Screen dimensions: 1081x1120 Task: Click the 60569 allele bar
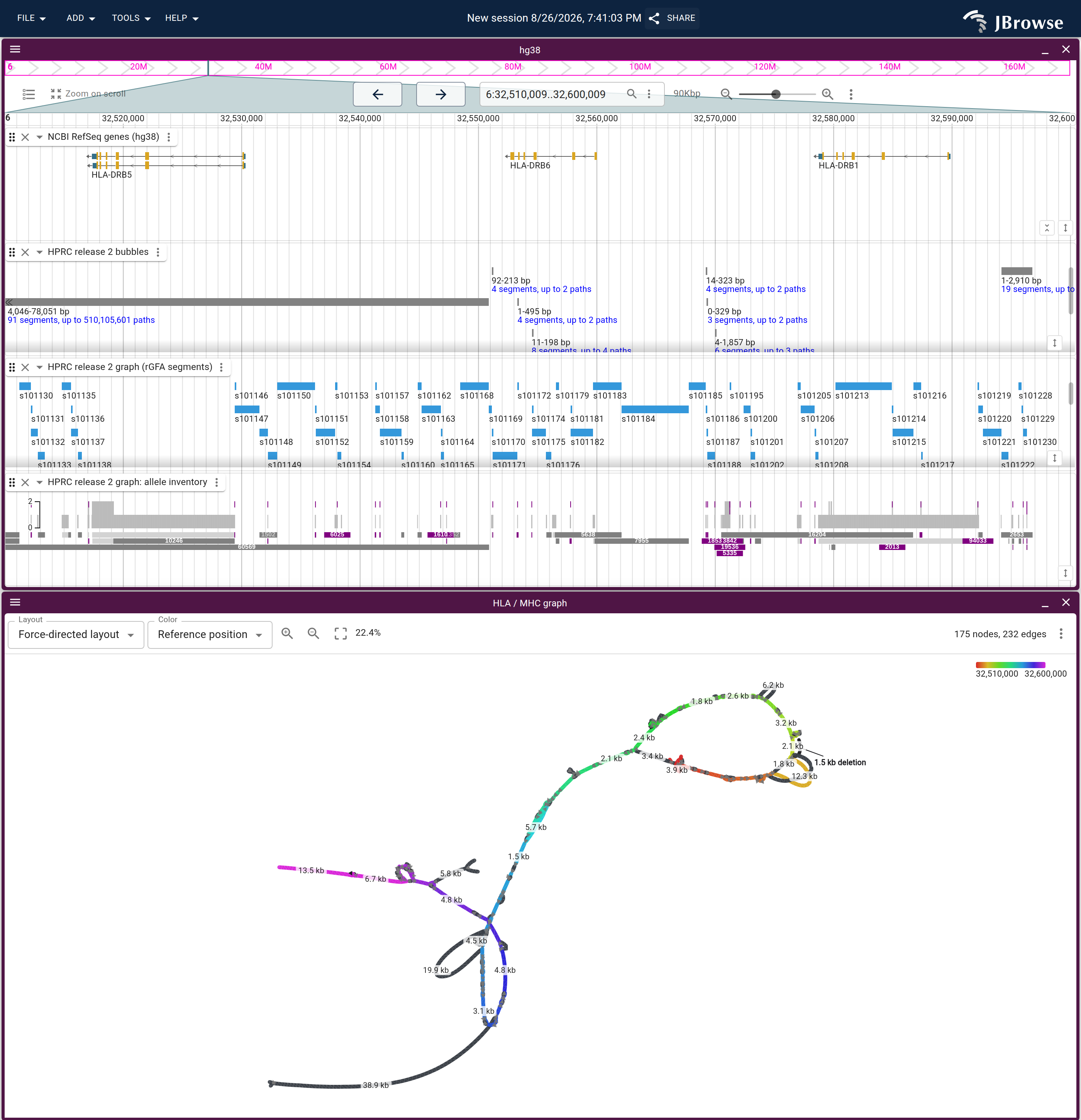click(247, 547)
